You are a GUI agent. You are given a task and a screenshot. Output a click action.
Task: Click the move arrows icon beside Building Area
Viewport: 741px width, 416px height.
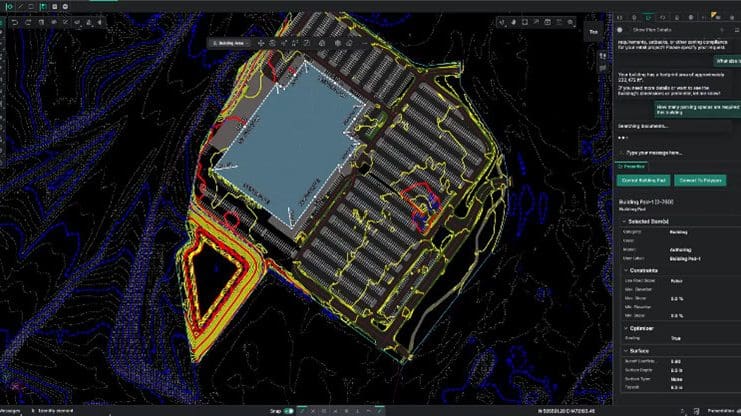261,43
